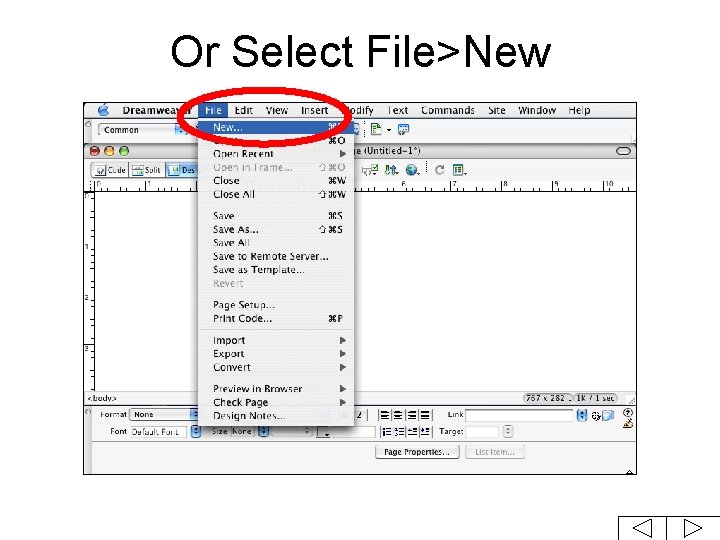The image size is (720, 540).
Task: Switch to Code view
Action: click(110, 170)
